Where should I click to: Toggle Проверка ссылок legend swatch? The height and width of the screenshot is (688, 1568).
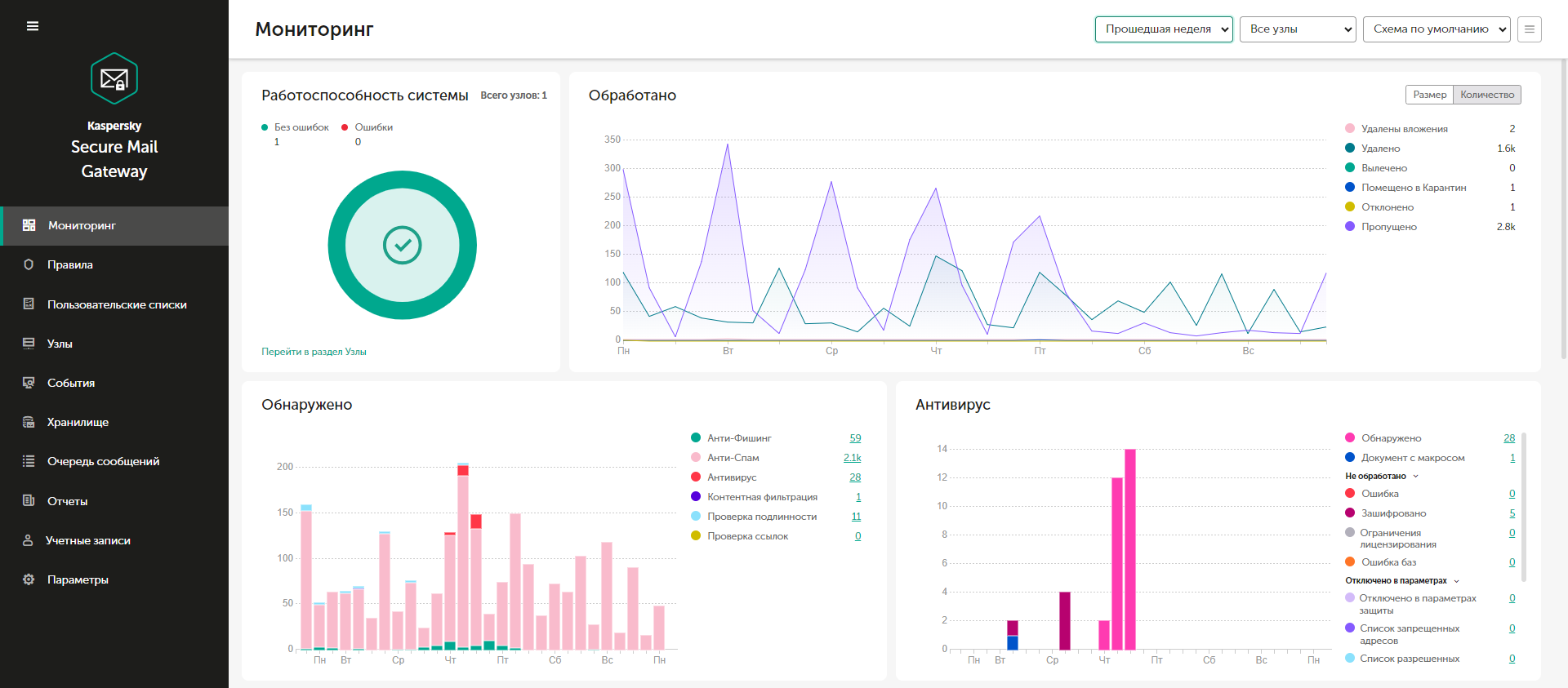696,535
